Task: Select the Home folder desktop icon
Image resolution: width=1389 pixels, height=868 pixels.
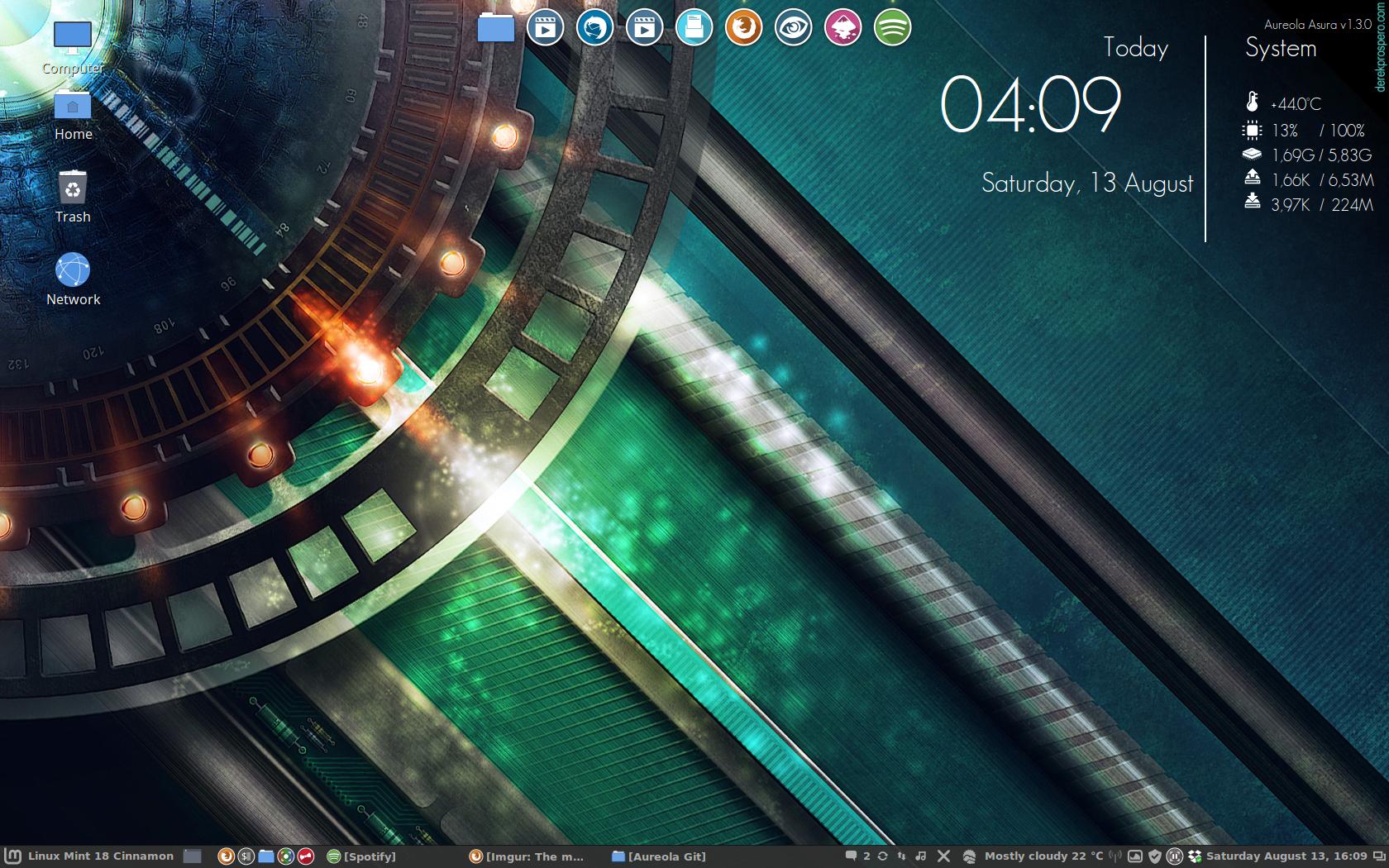Action: point(73,116)
